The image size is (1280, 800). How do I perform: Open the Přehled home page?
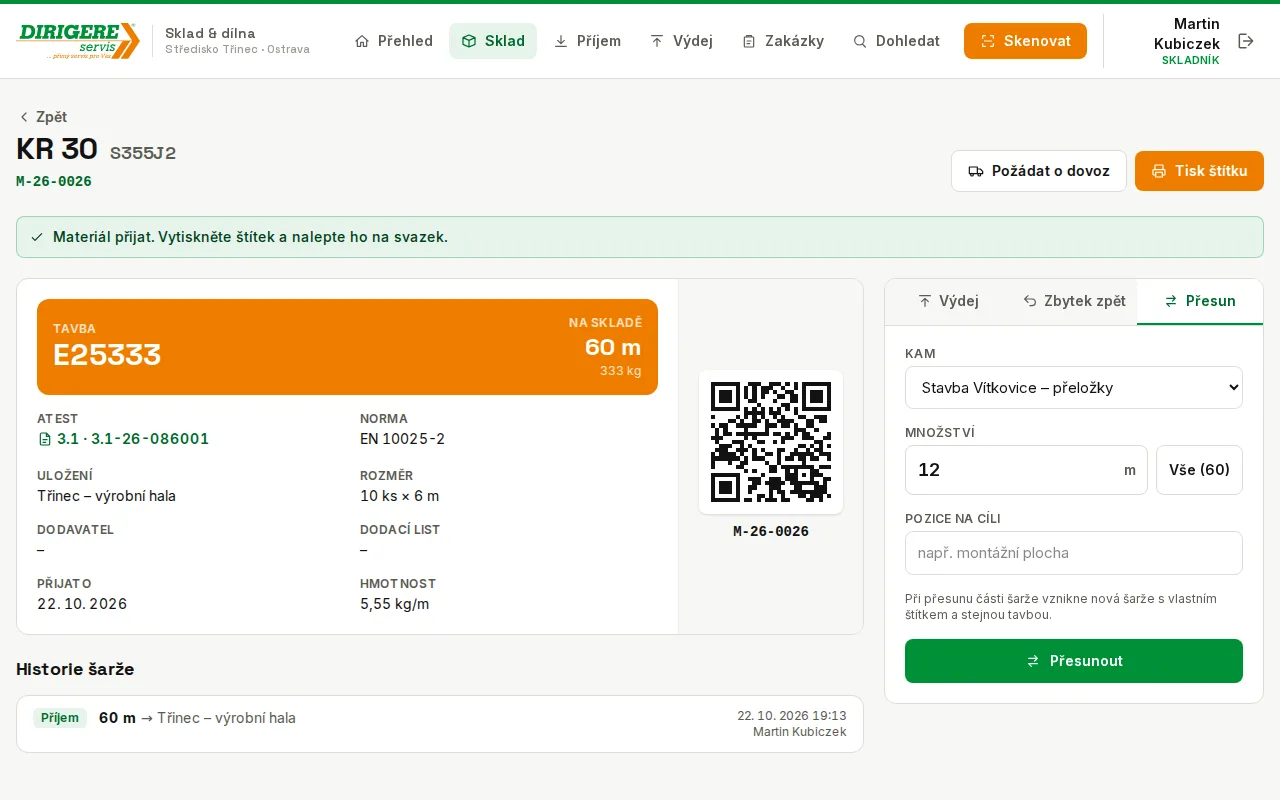pos(394,41)
